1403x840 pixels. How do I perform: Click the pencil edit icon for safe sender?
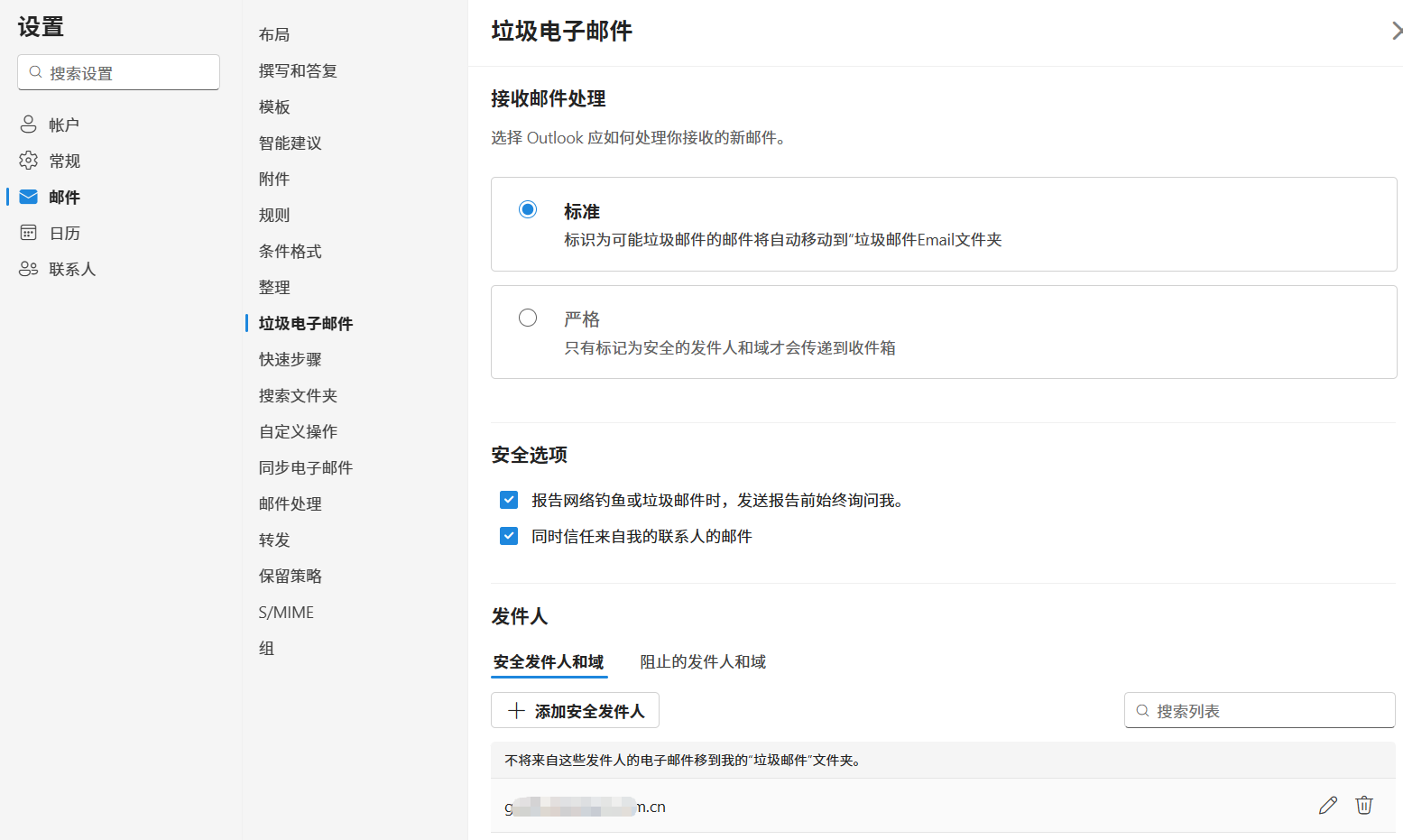1327,806
